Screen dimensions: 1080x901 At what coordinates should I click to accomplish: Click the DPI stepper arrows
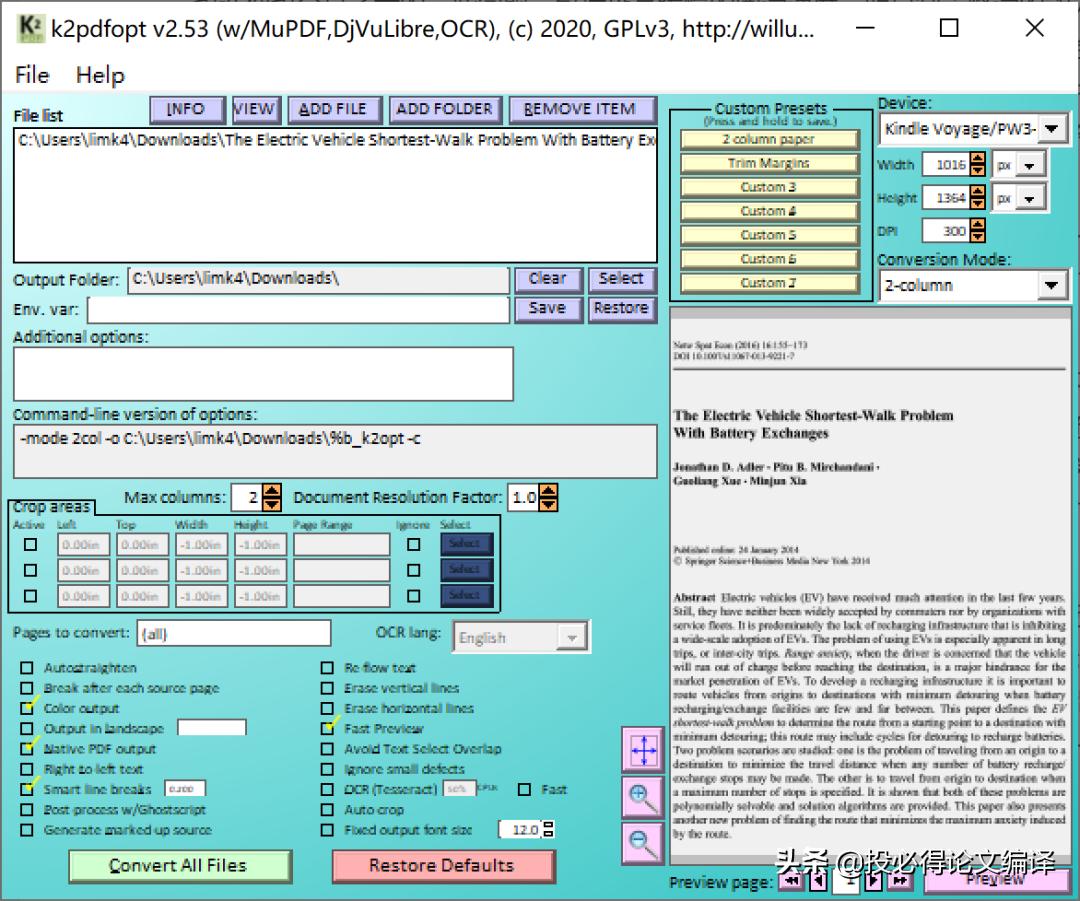(977, 230)
